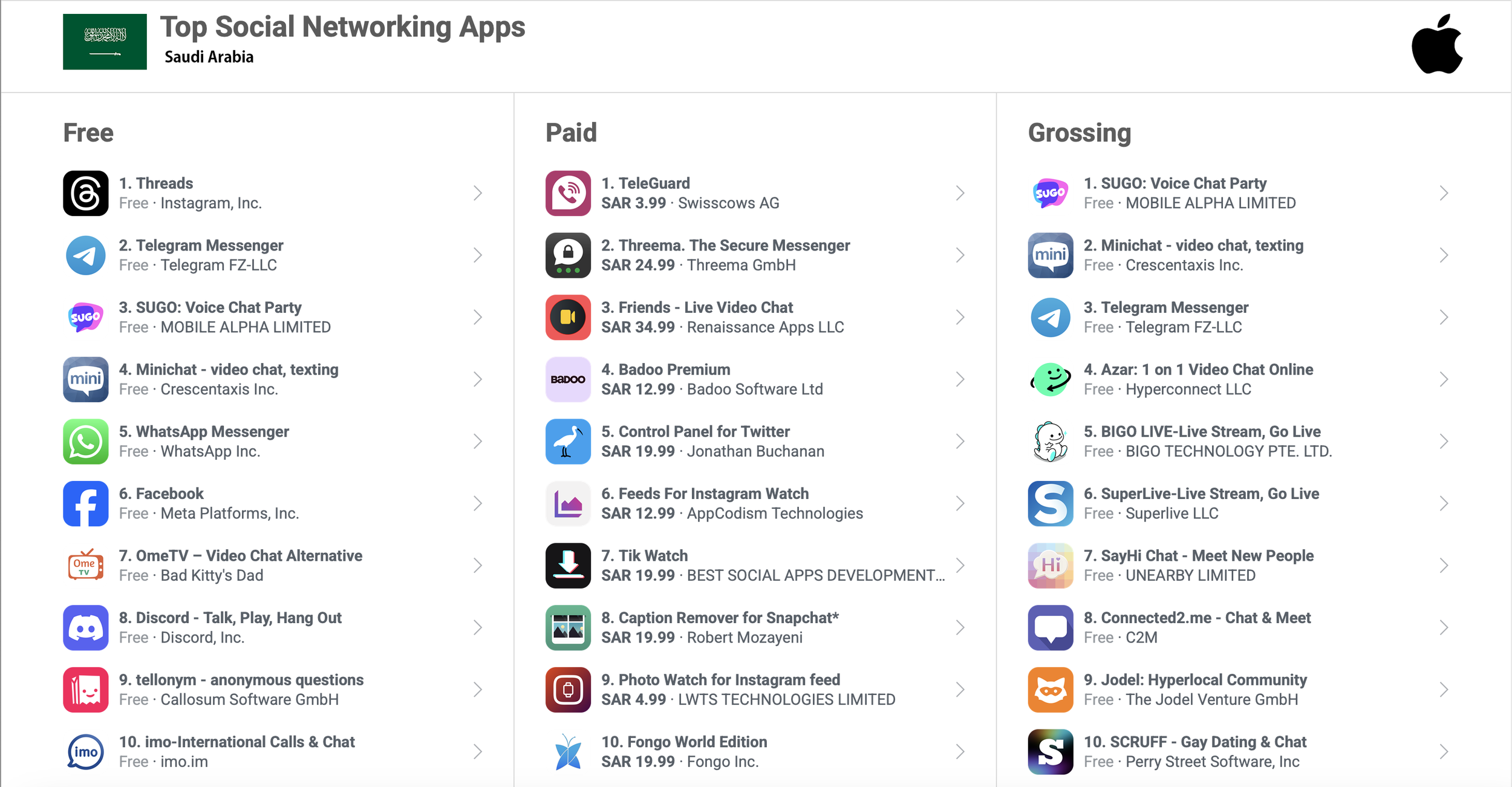Select the BIGO LIVE dinosaur icon
This screenshot has width=1512, height=787.
click(x=1050, y=442)
